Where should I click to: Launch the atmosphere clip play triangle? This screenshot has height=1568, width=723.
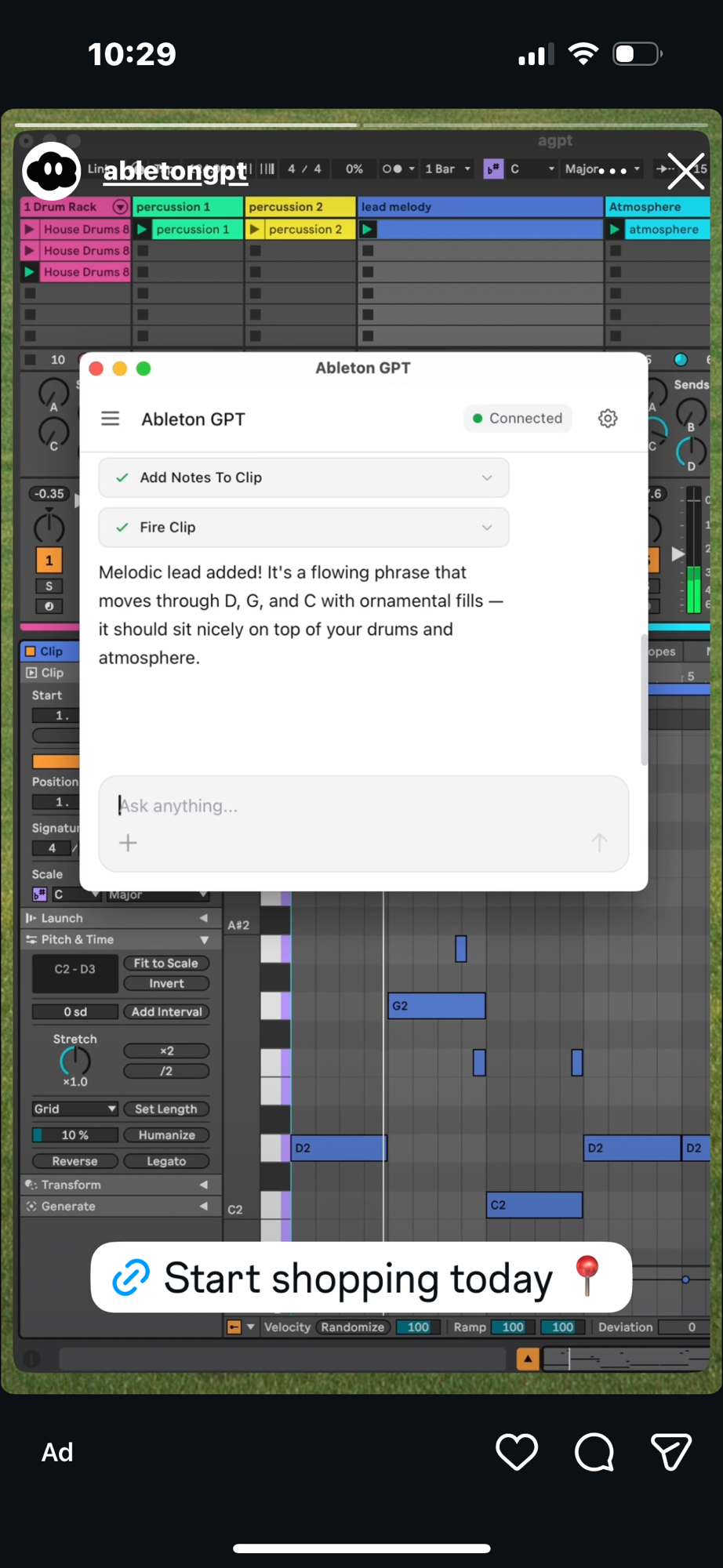tap(615, 230)
